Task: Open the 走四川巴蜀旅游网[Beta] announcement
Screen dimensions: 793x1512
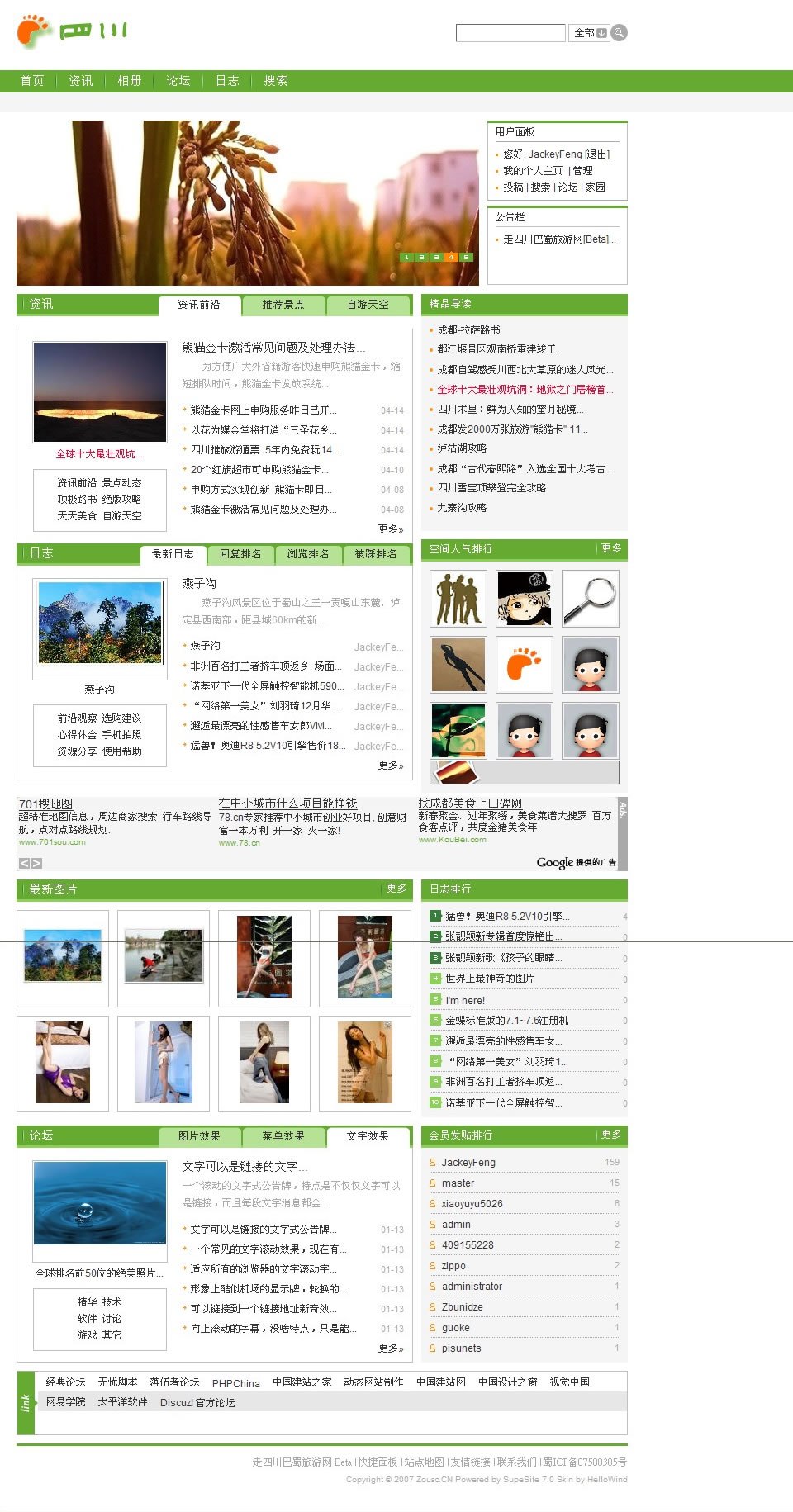Action: pos(559,239)
